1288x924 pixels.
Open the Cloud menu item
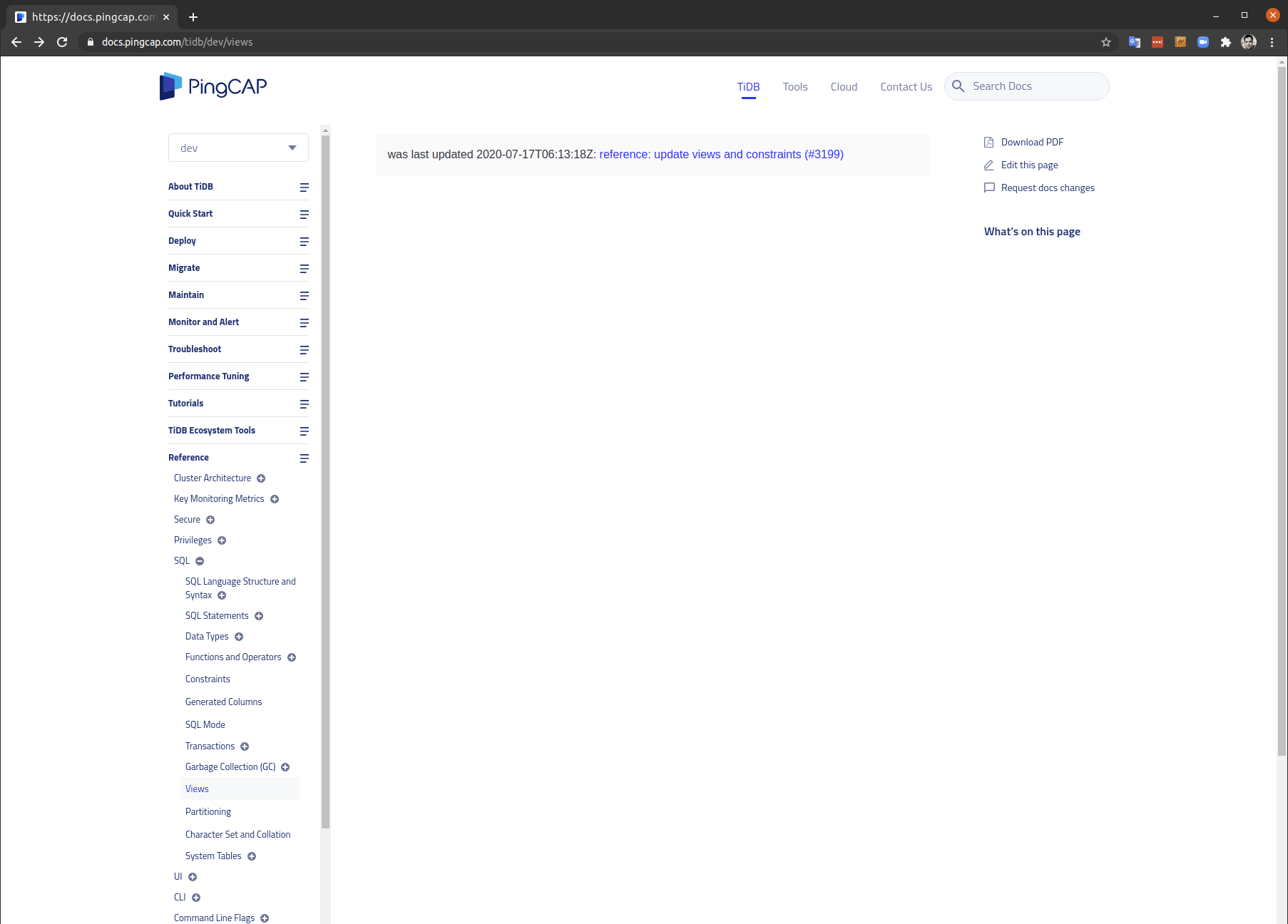(x=844, y=86)
